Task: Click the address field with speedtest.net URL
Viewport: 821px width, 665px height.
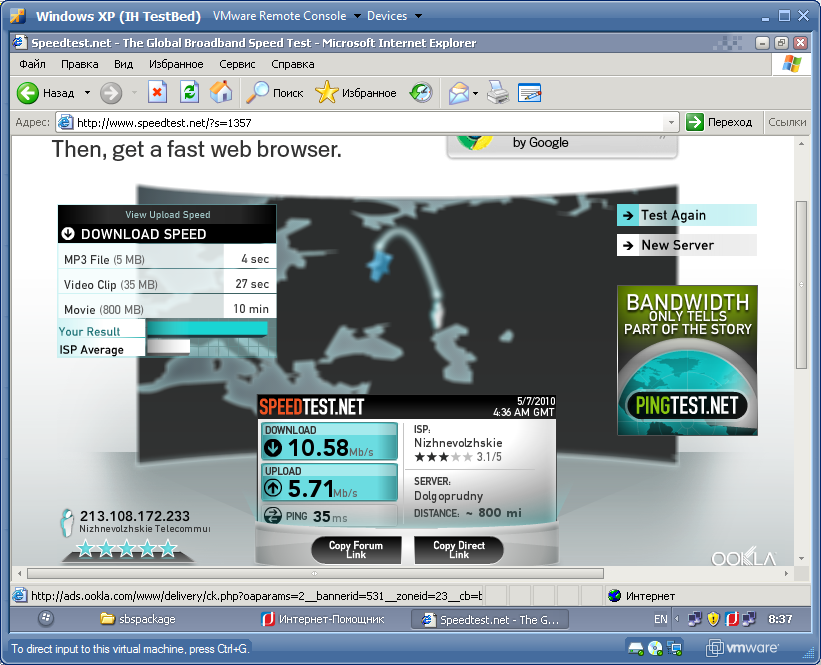Action: [367, 123]
